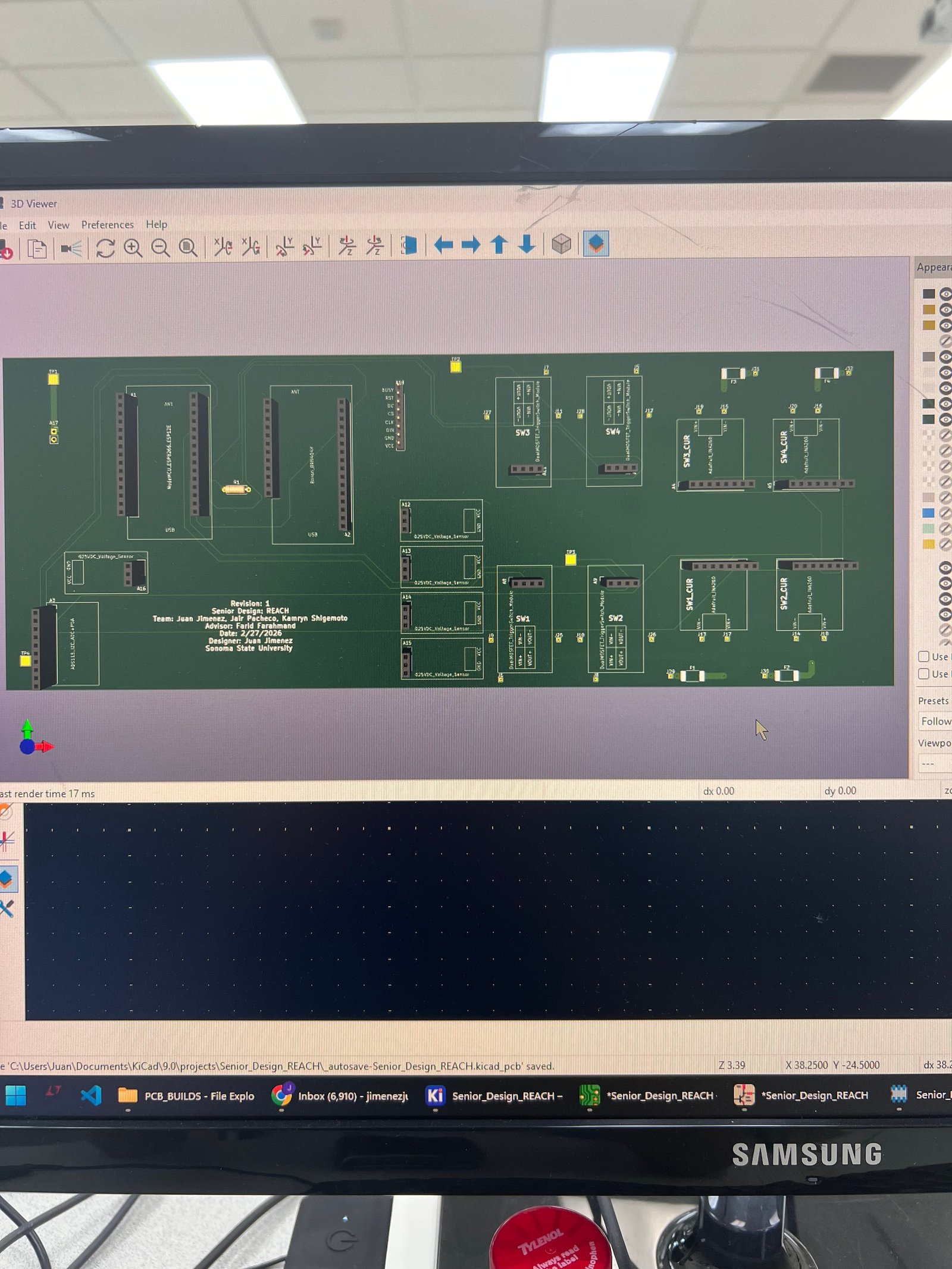Open the Help menu
Viewport: 952px width, 1269px height.
pos(156,224)
